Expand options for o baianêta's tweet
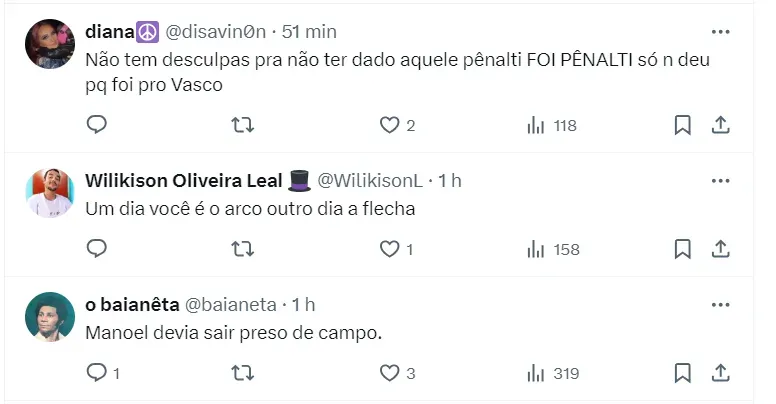Screen dimensions: 776x404 coord(720,304)
